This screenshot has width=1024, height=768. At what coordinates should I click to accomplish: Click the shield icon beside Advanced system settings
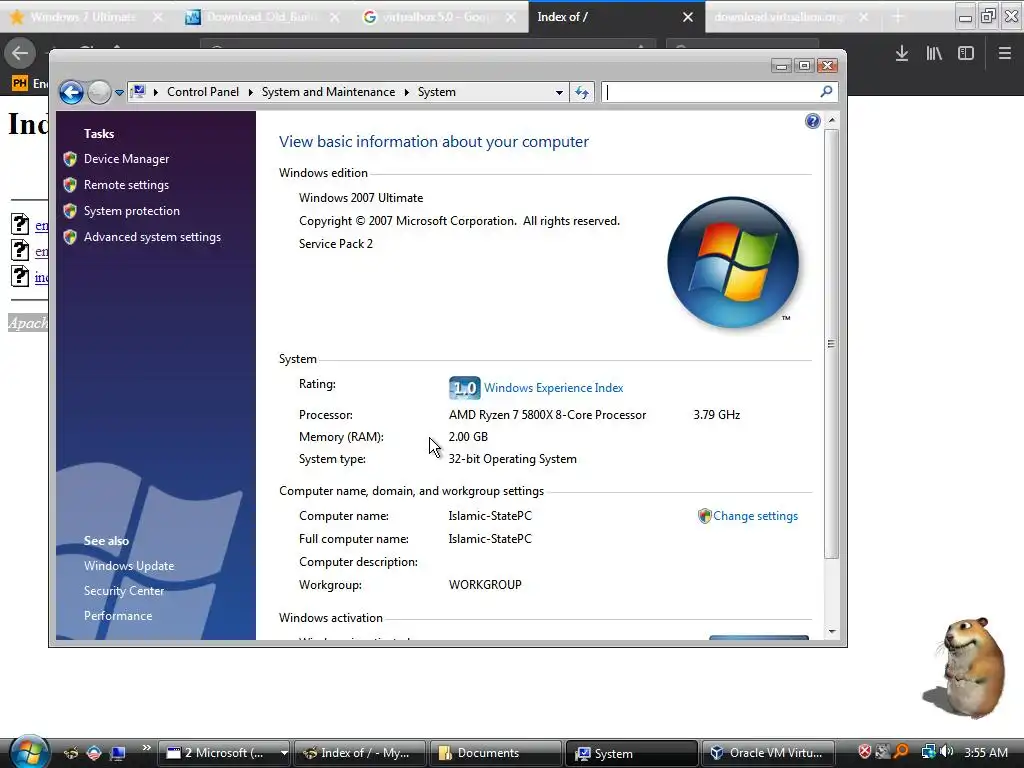tap(70, 237)
